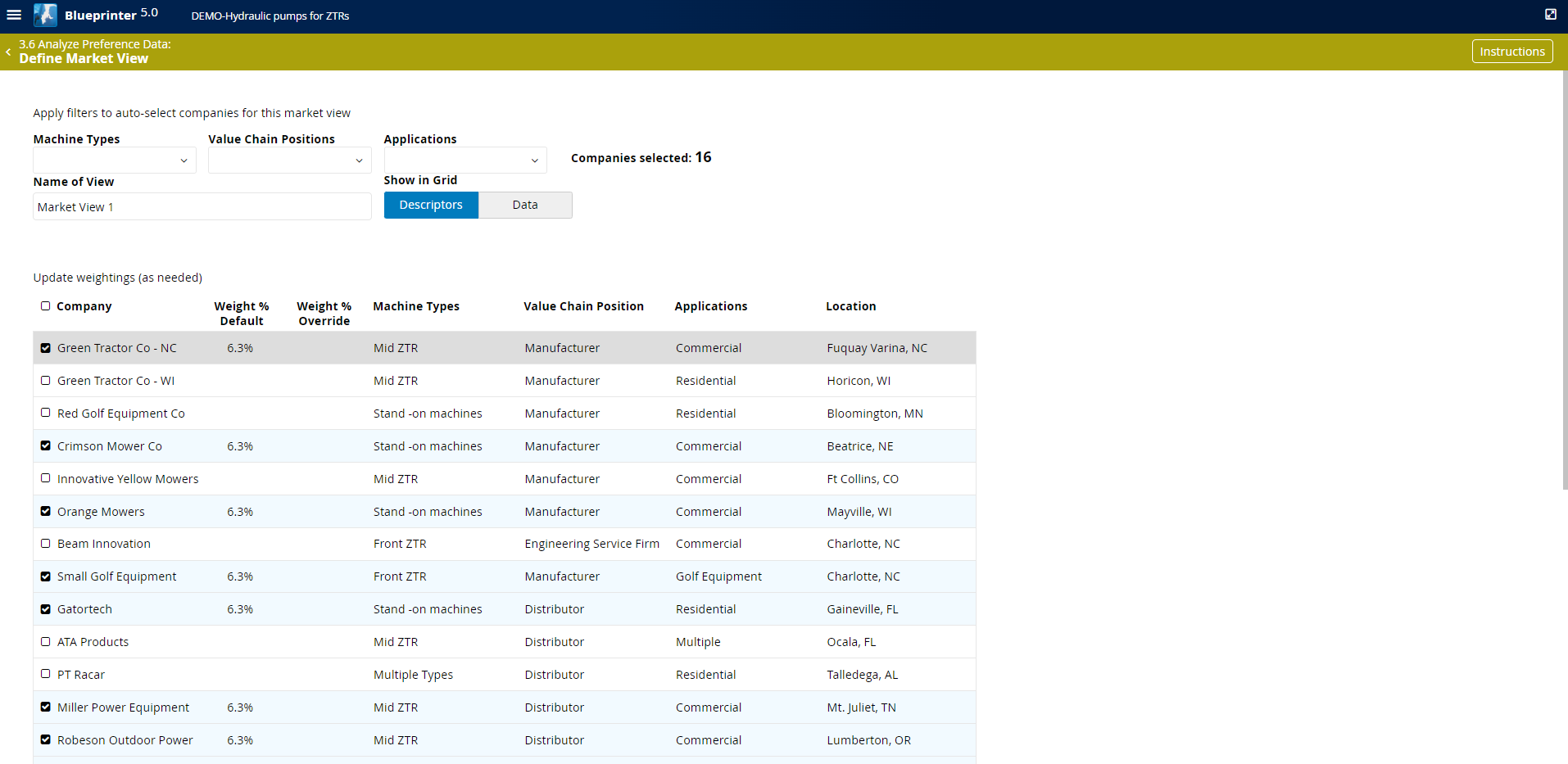The image size is (1568, 764).
Task: Click the 'Define Market View' heading
Action: 84,58
